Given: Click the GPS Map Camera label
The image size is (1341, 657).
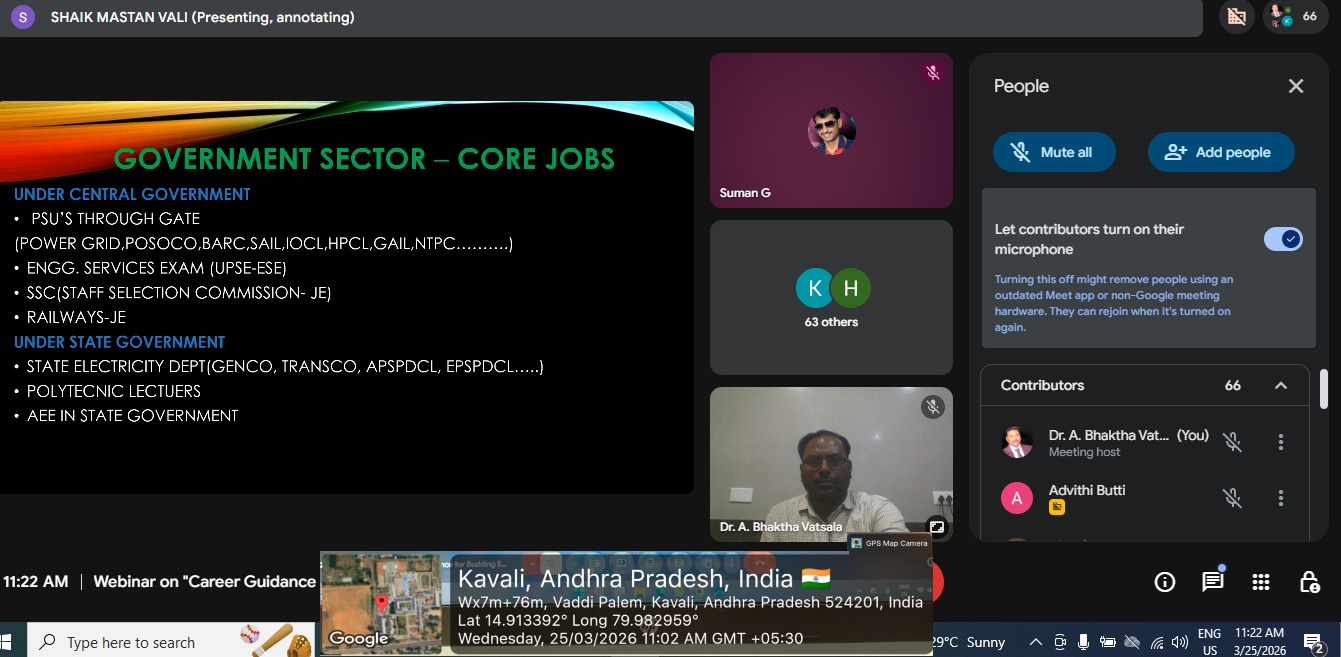Looking at the screenshot, I should (x=889, y=543).
